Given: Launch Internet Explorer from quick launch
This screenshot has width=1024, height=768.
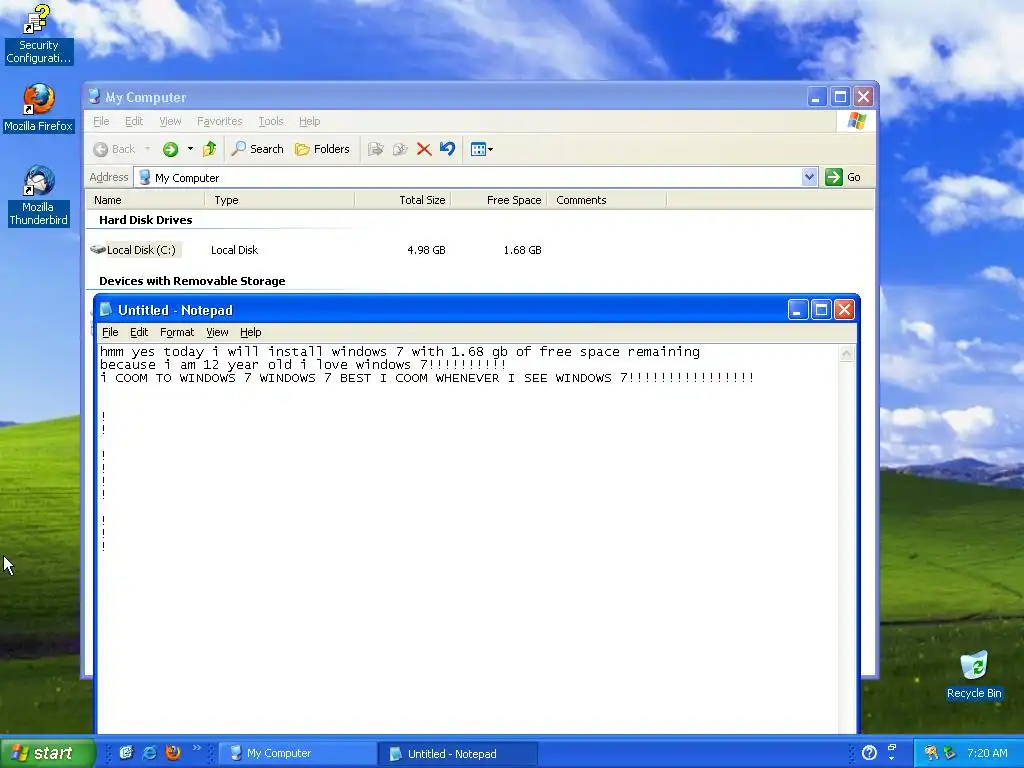Looking at the screenshot, I should (x=150, y=753).
